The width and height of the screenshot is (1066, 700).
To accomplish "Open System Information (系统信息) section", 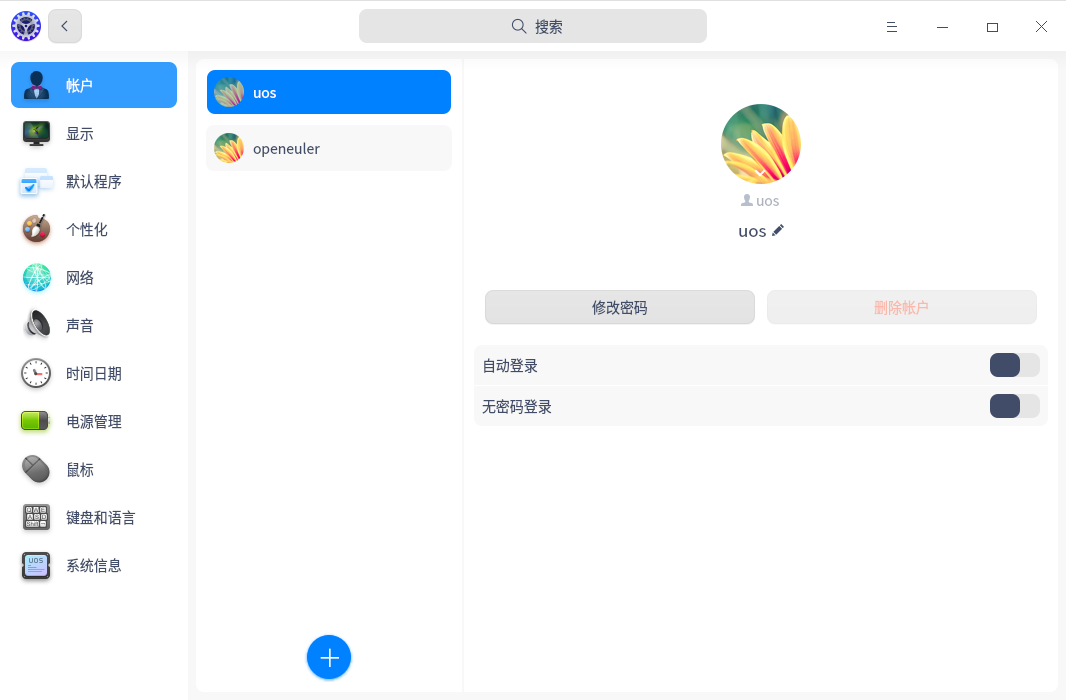I will (x=94, y=566).
